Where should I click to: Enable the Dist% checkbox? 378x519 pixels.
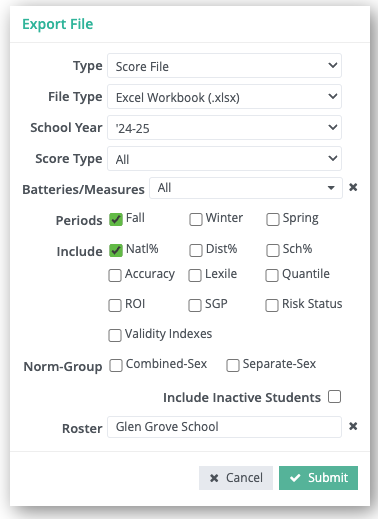pos(196,251)
